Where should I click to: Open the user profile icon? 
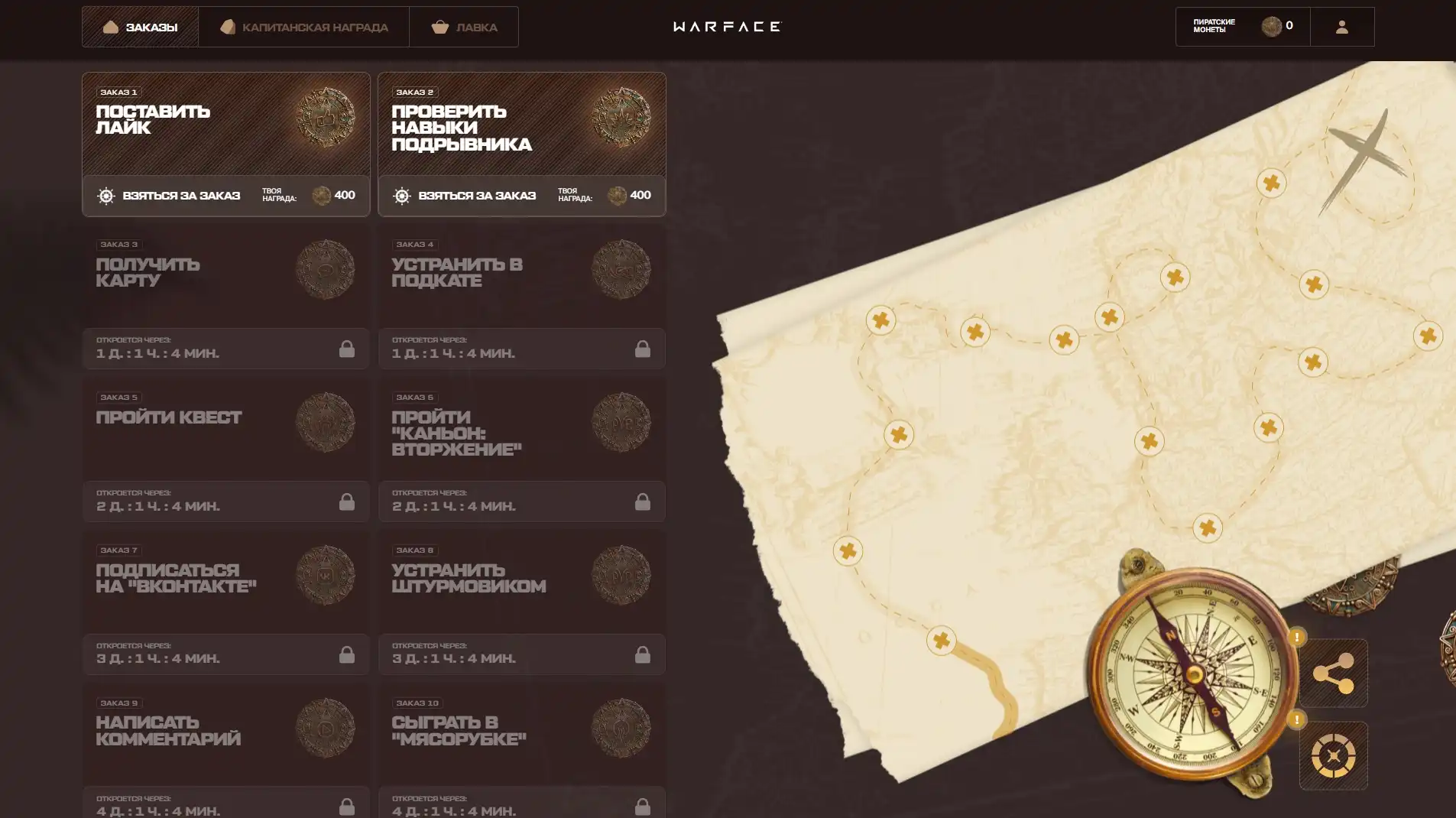click(x=1341, y=27)
